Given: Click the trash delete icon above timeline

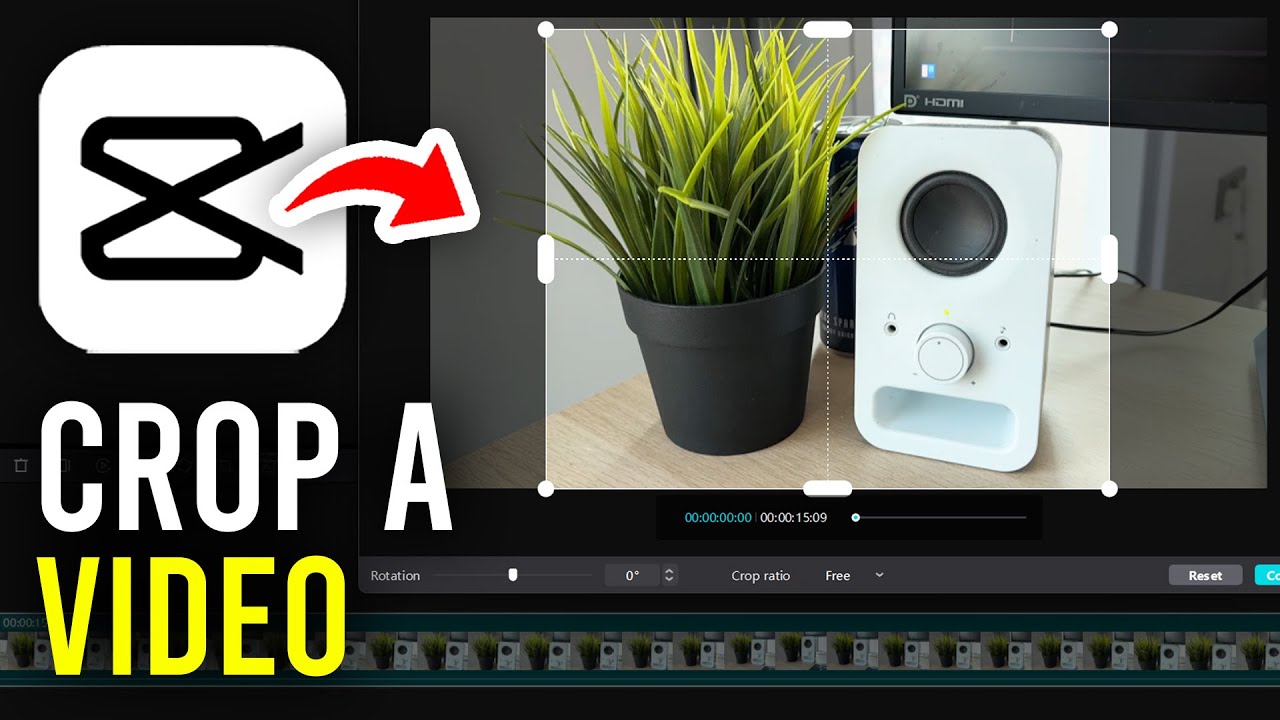Looking at the screenshot, I should click(x=20, y=465).
